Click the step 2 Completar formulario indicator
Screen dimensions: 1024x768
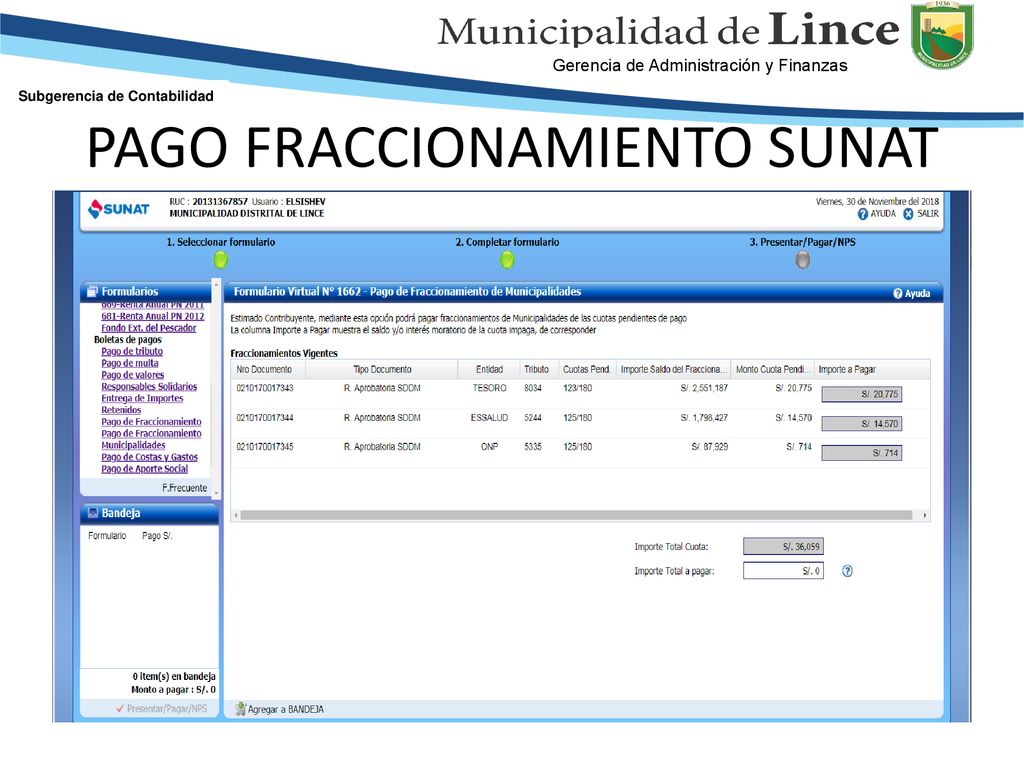[507, 260]
